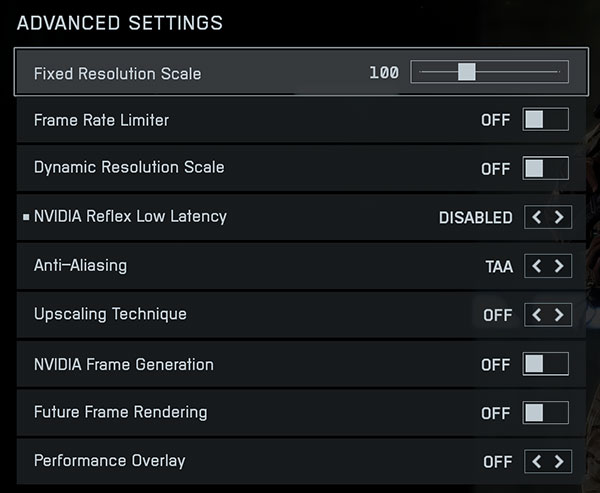The height and width of the screenshot is (493, 600).
Task: Click the Anti-Aliasing setting label
Action: coord(80,266)
